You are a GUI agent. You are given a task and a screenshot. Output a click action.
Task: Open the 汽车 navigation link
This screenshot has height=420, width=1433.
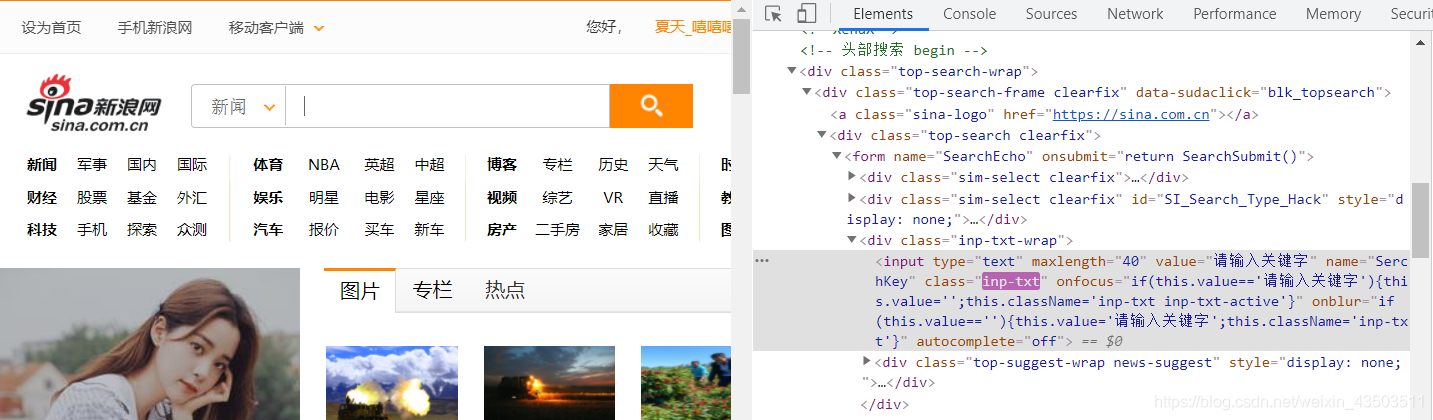click(268, 229)
